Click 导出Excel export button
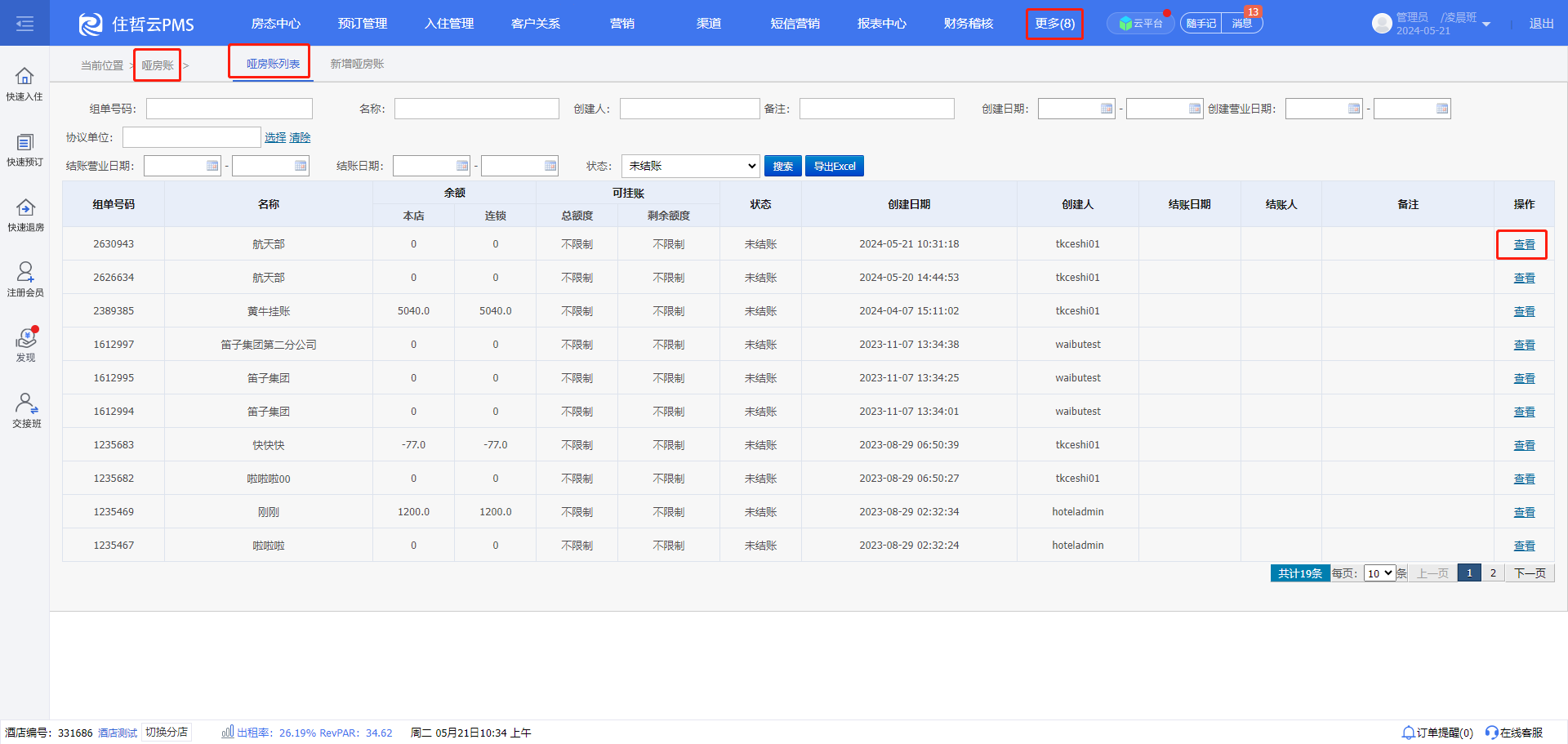This screenshot has height=744, width=1568. pyautogui.click(x=835, y=166)
